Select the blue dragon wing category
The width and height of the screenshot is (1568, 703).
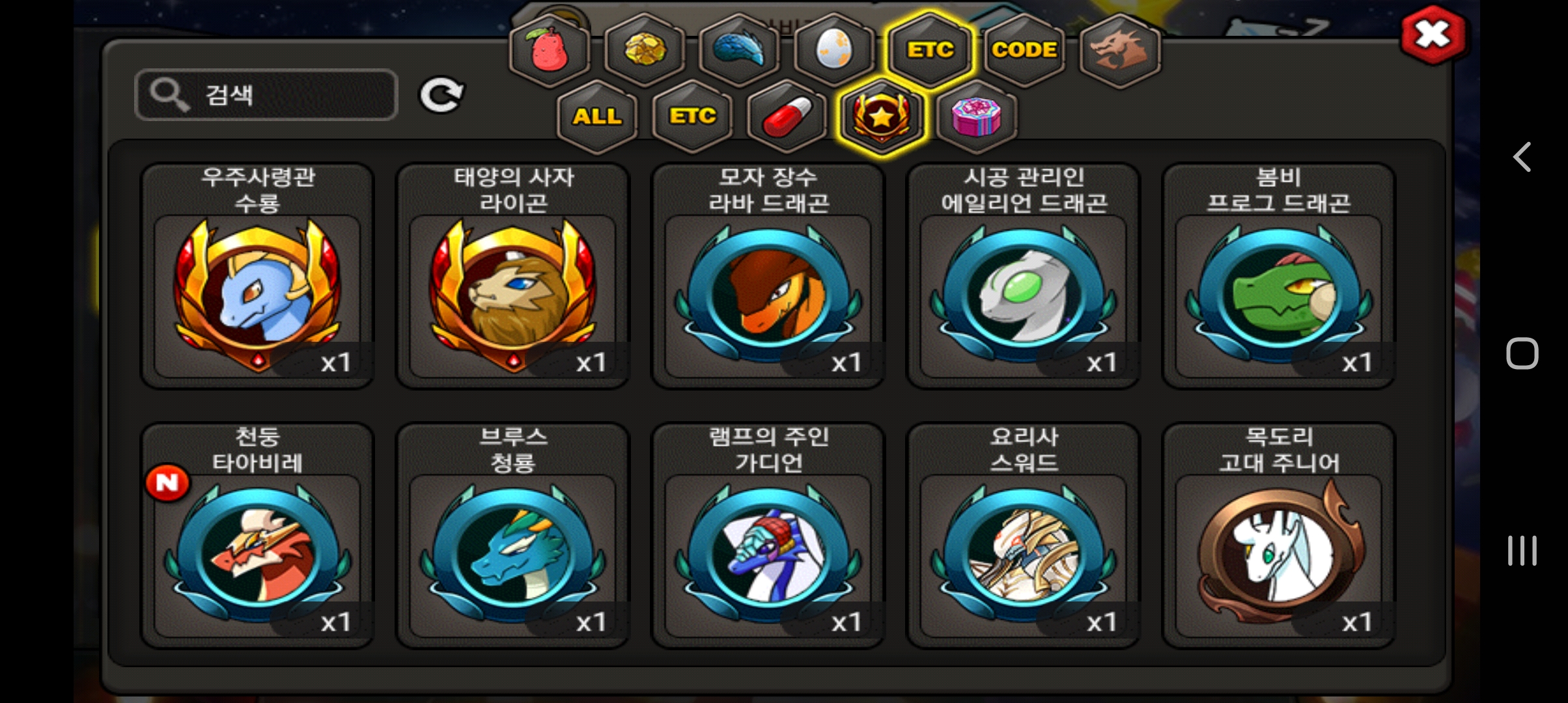click(x=739, y=49)
